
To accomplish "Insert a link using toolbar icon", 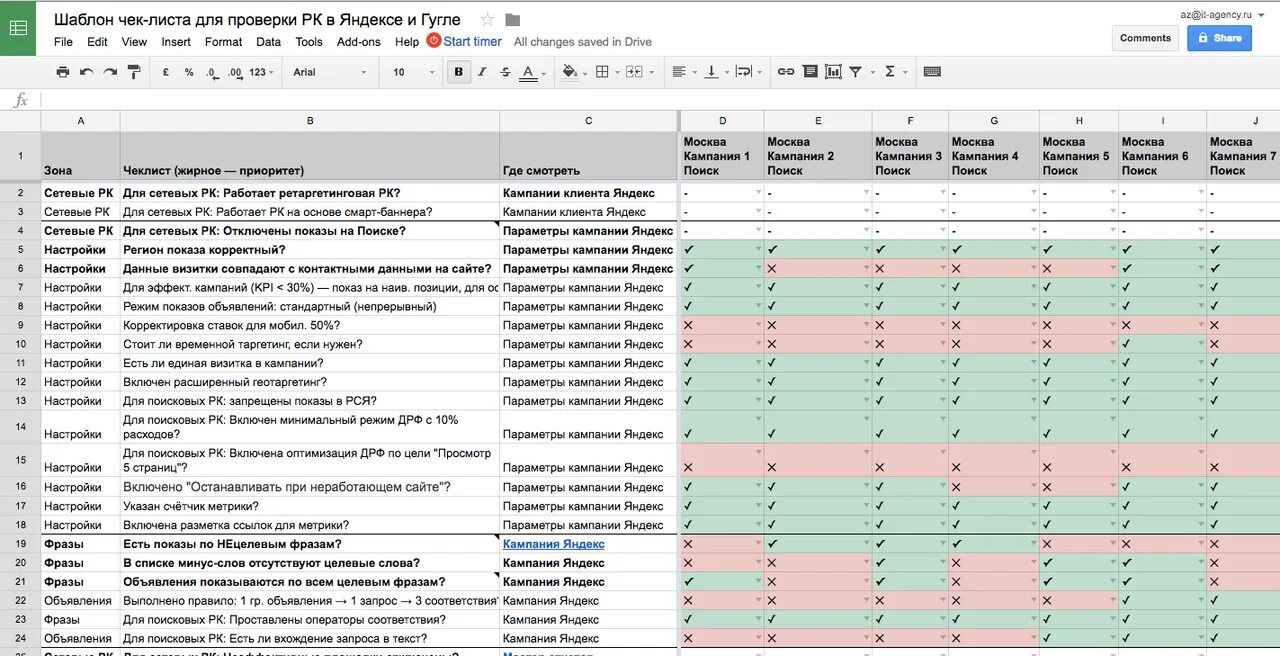I will click(x=786, y=72).
